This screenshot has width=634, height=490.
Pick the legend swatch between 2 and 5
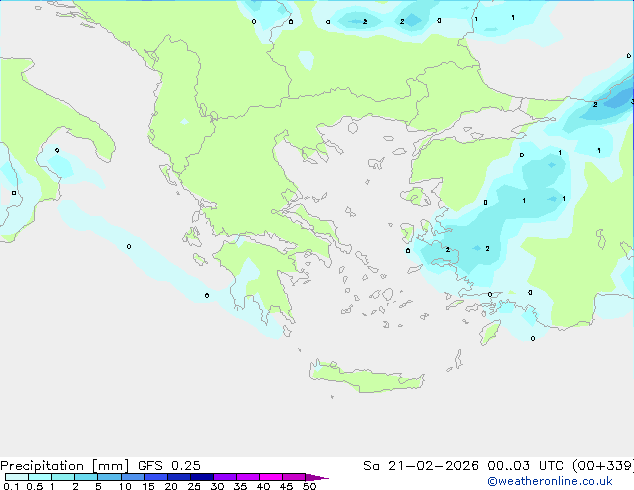pos(86,477)
